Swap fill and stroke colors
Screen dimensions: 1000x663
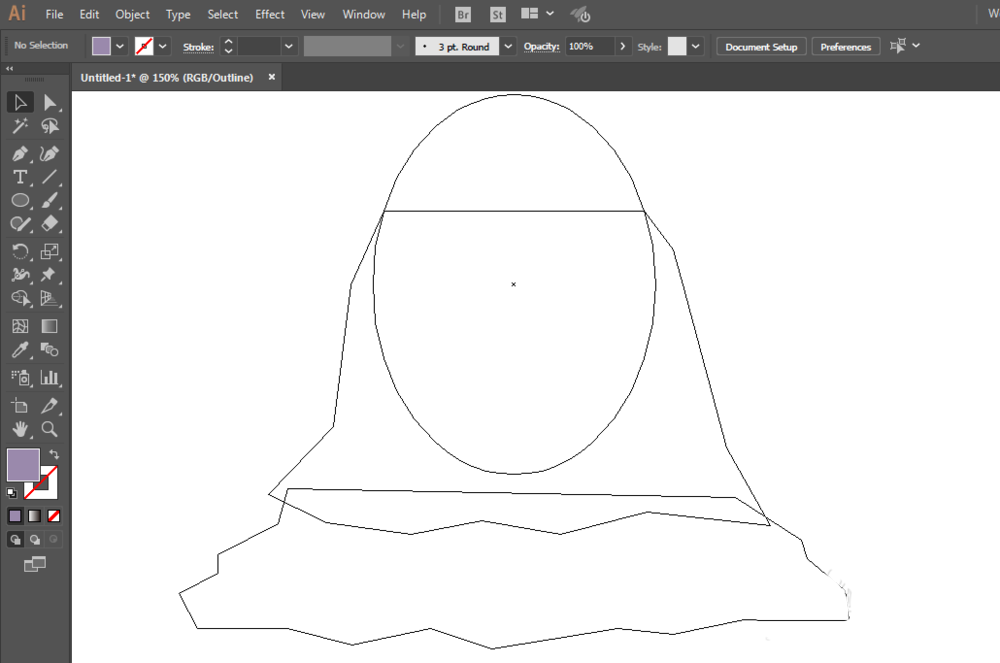pyautogui.click(x=54, y=455)
